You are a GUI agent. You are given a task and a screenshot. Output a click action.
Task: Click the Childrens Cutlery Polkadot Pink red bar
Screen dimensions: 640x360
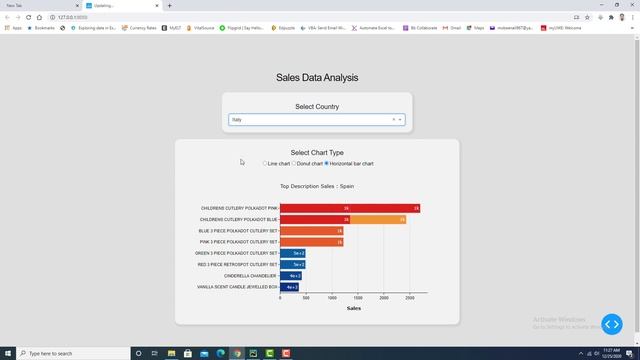(x=350, y=208)
